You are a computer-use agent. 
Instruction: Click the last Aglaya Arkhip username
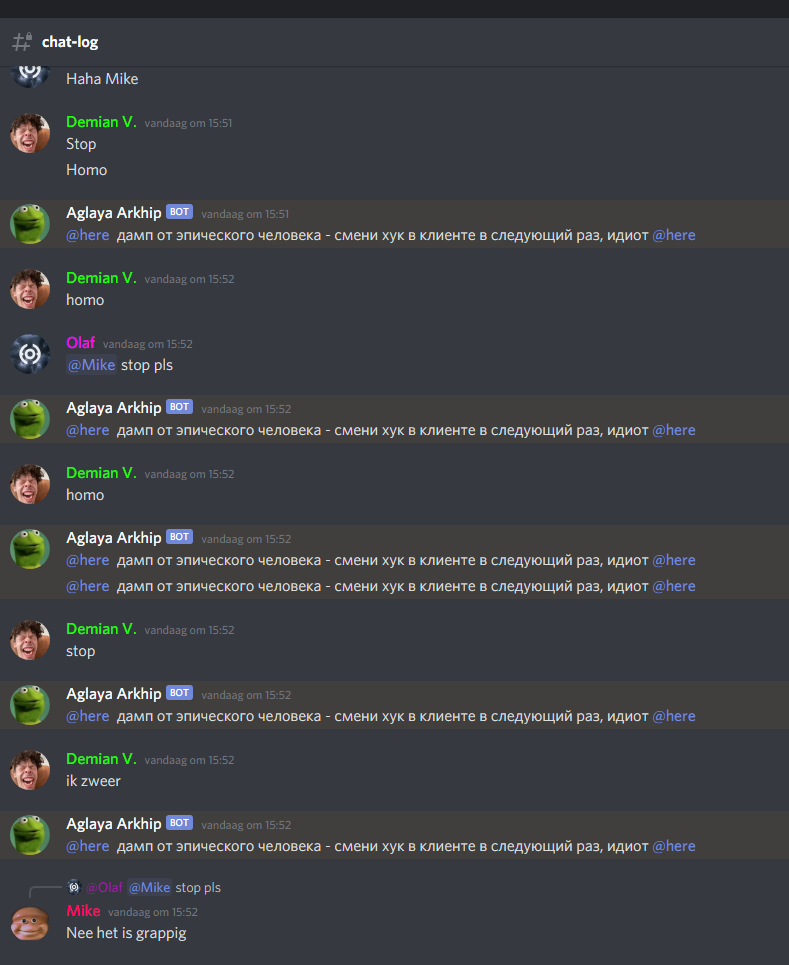[x=114, y=823]
